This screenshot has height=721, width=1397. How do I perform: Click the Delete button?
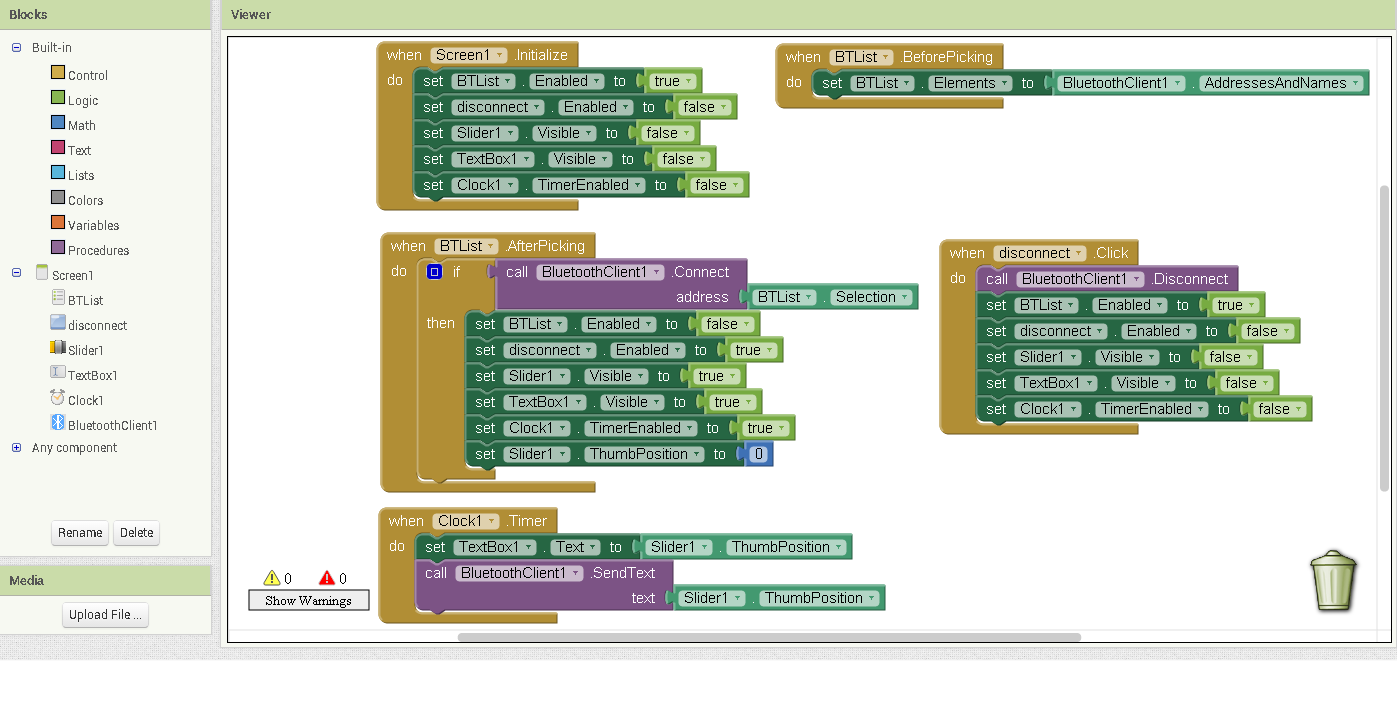point(137,533)
